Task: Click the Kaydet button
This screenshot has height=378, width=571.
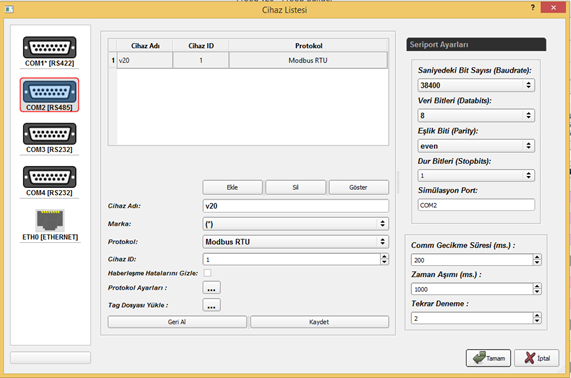Action: point(319,322)
